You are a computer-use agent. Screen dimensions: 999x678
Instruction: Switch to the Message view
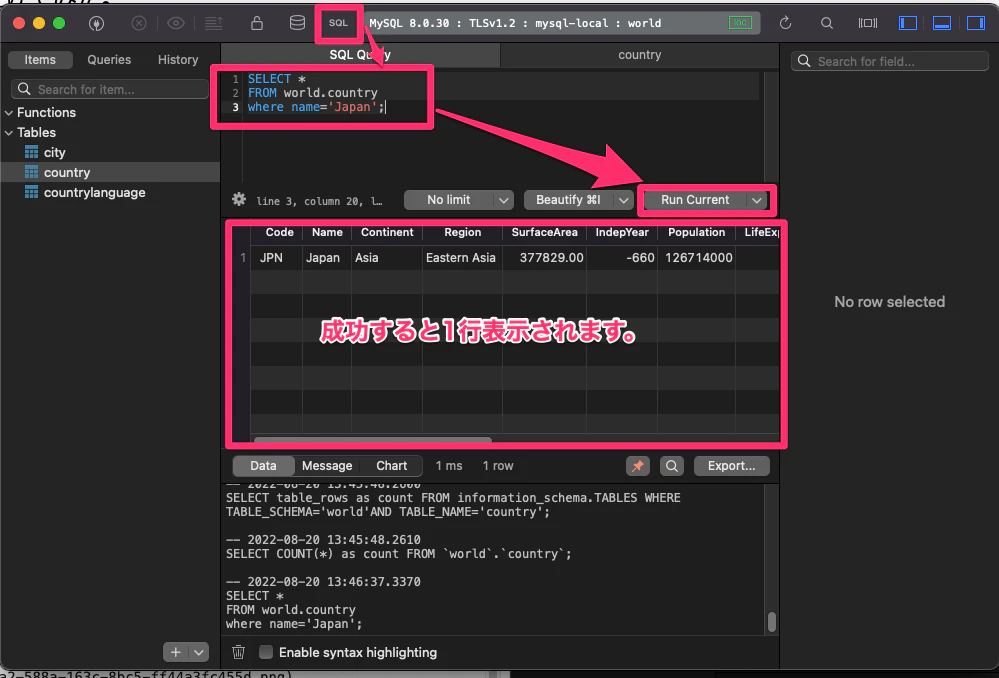click(x=327, y=466)
